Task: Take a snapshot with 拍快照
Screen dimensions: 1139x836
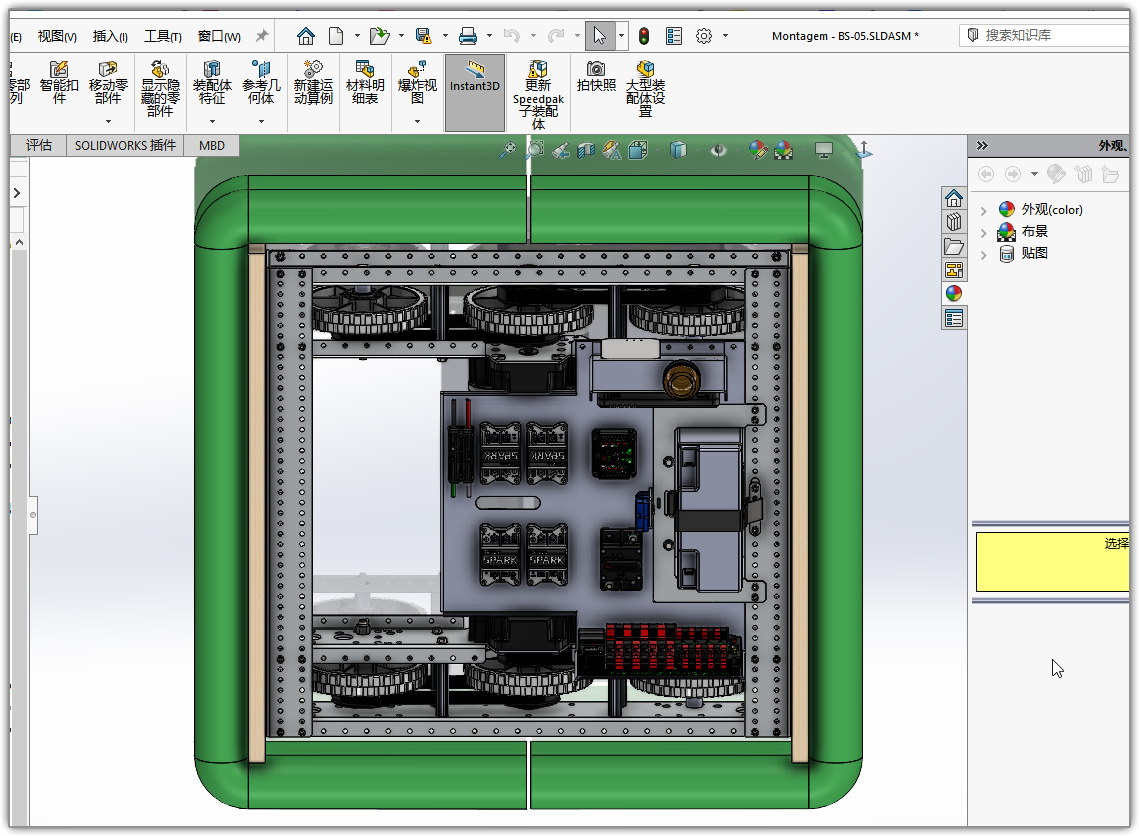Action: pos(596,76)
